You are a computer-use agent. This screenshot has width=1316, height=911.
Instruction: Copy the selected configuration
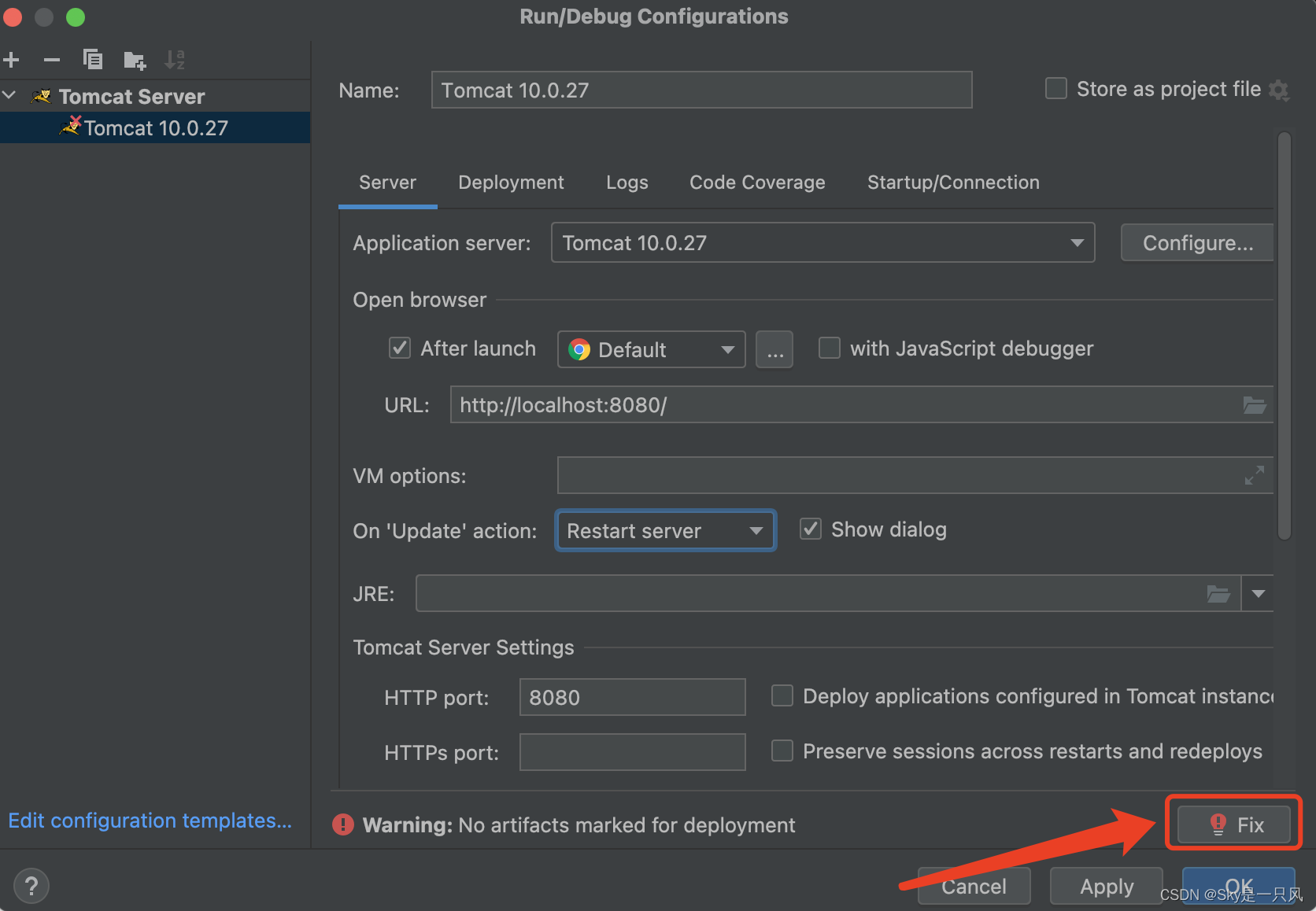(x=93, y=60)
